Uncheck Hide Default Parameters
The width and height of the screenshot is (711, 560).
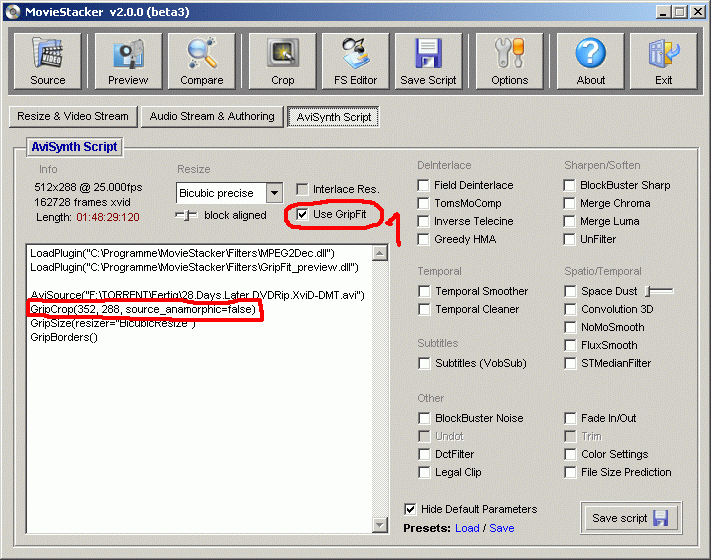[x=410, y=509]
